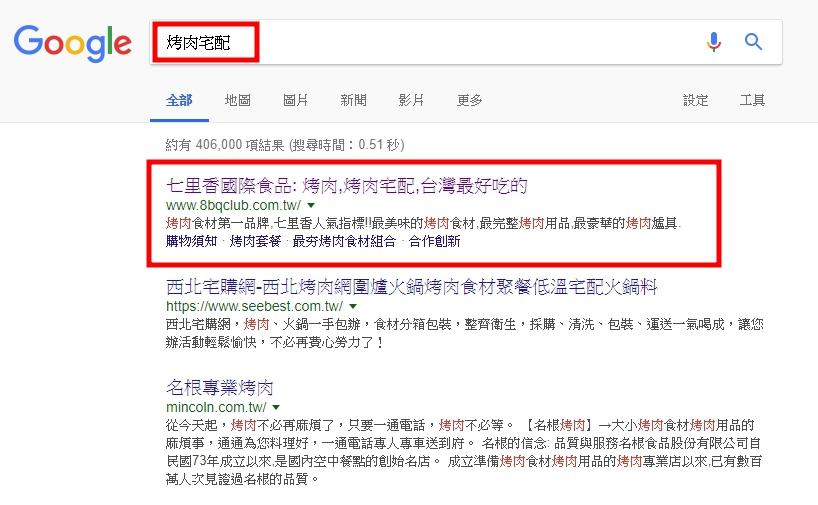Viewport: 818px width, 505px height.
Task: Open 名根專業烤肉 result title
Action: pos(220,388)
